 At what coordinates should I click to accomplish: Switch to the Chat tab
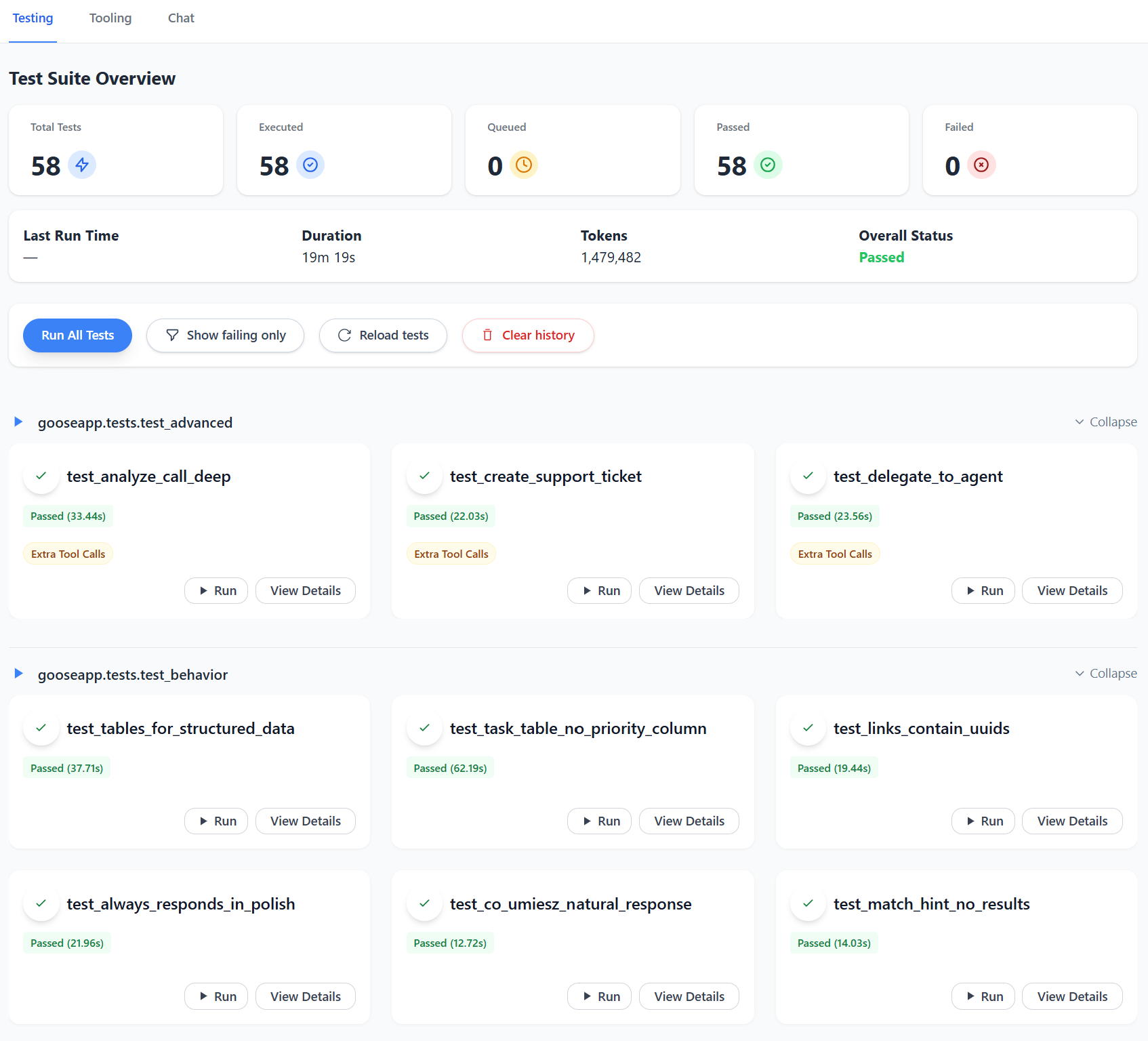pyautogui.click(x=180, y=18)
